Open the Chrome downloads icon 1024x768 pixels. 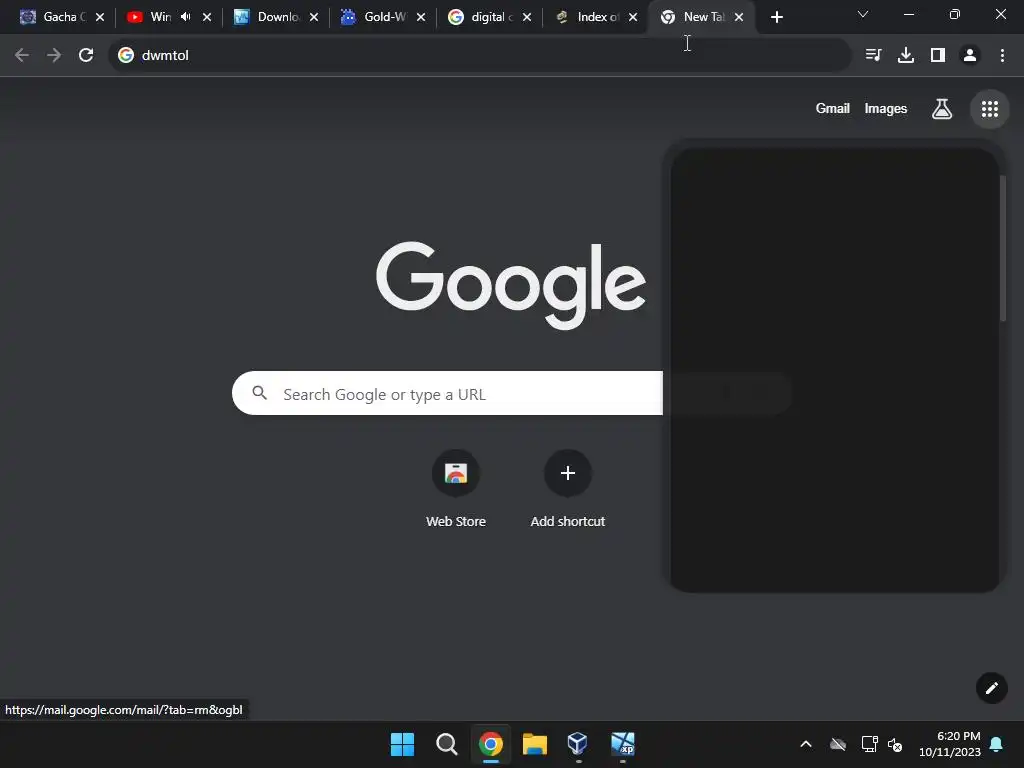click(906, 56)
